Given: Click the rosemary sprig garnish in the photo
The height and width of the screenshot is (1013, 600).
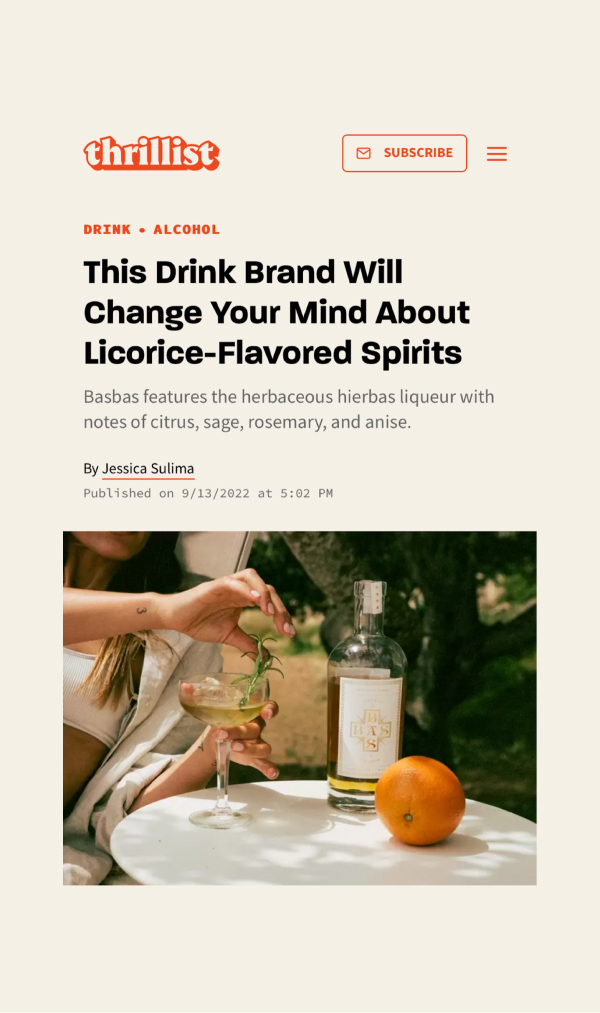Looking at the screenshot, I should pyautogui.click(x=259, y=669).
